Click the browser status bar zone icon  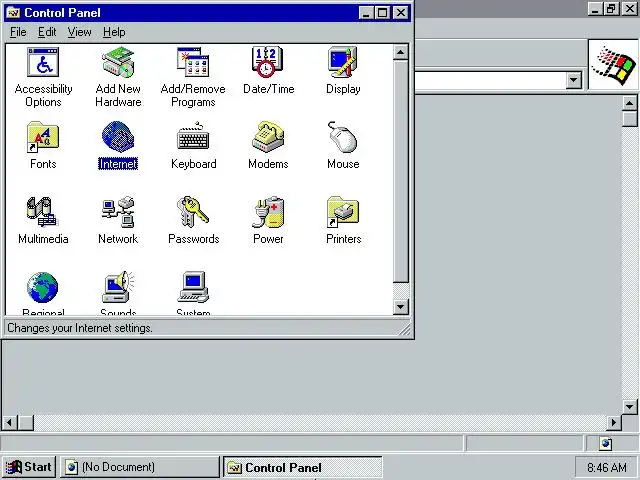(x=605, y=444)
